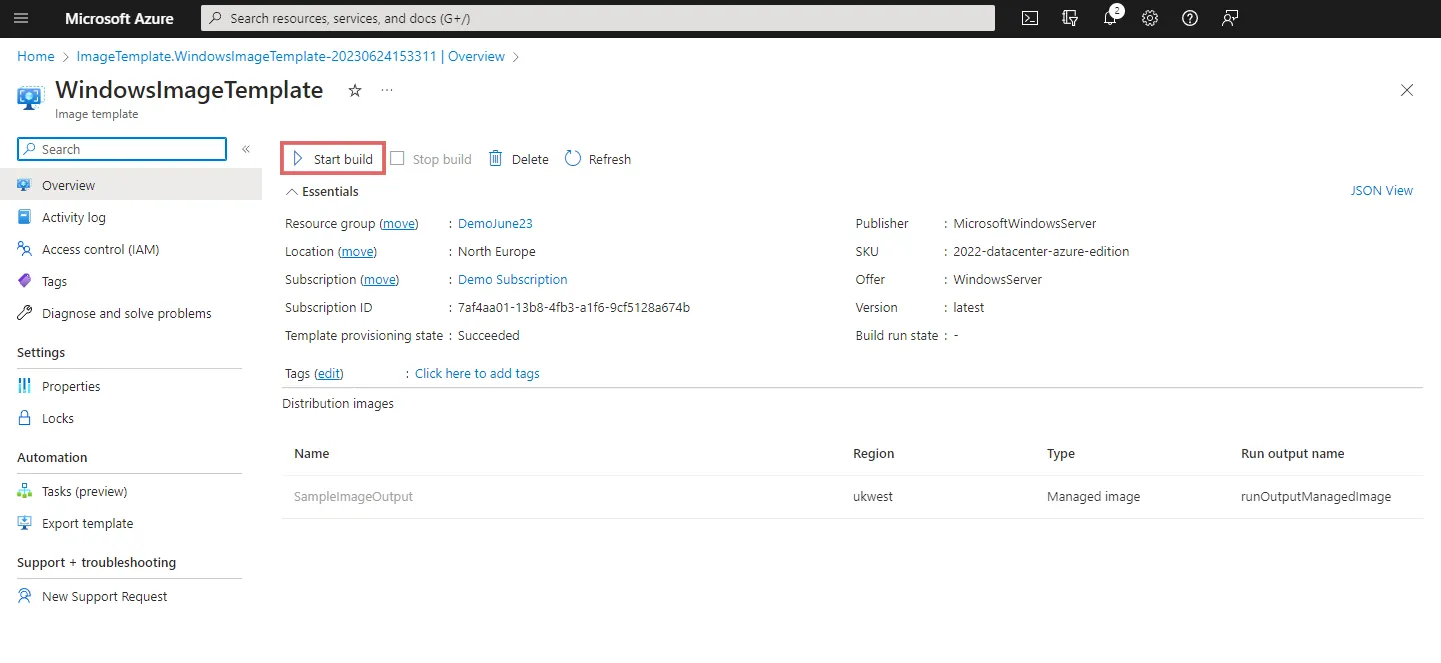The image size is (1441, 663).
Task: Click edit link beside Tags
Action: coord(329,374)
